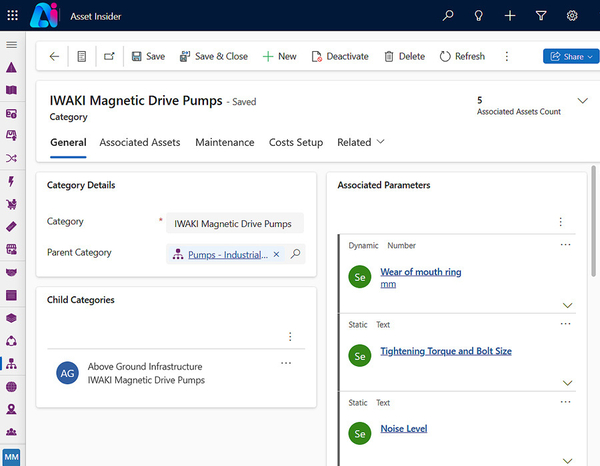Open the settings gear icon
600x466 pixels.
[572, 16]
